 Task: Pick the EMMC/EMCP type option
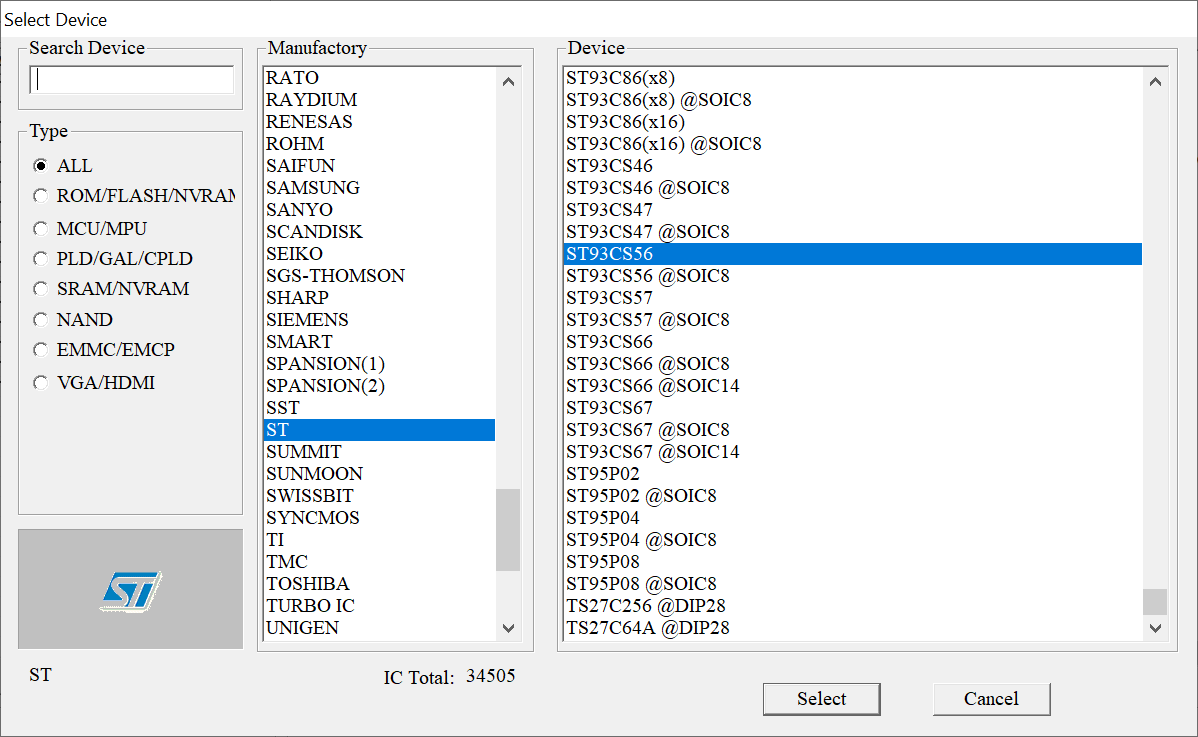click(40, 350)
